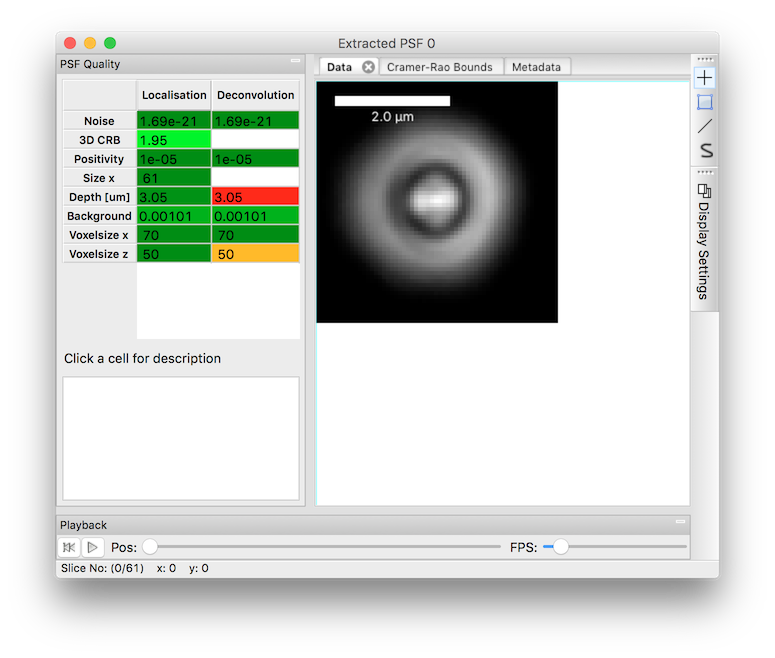
Task: Click the Deconvolution column header
Action: 256,95
